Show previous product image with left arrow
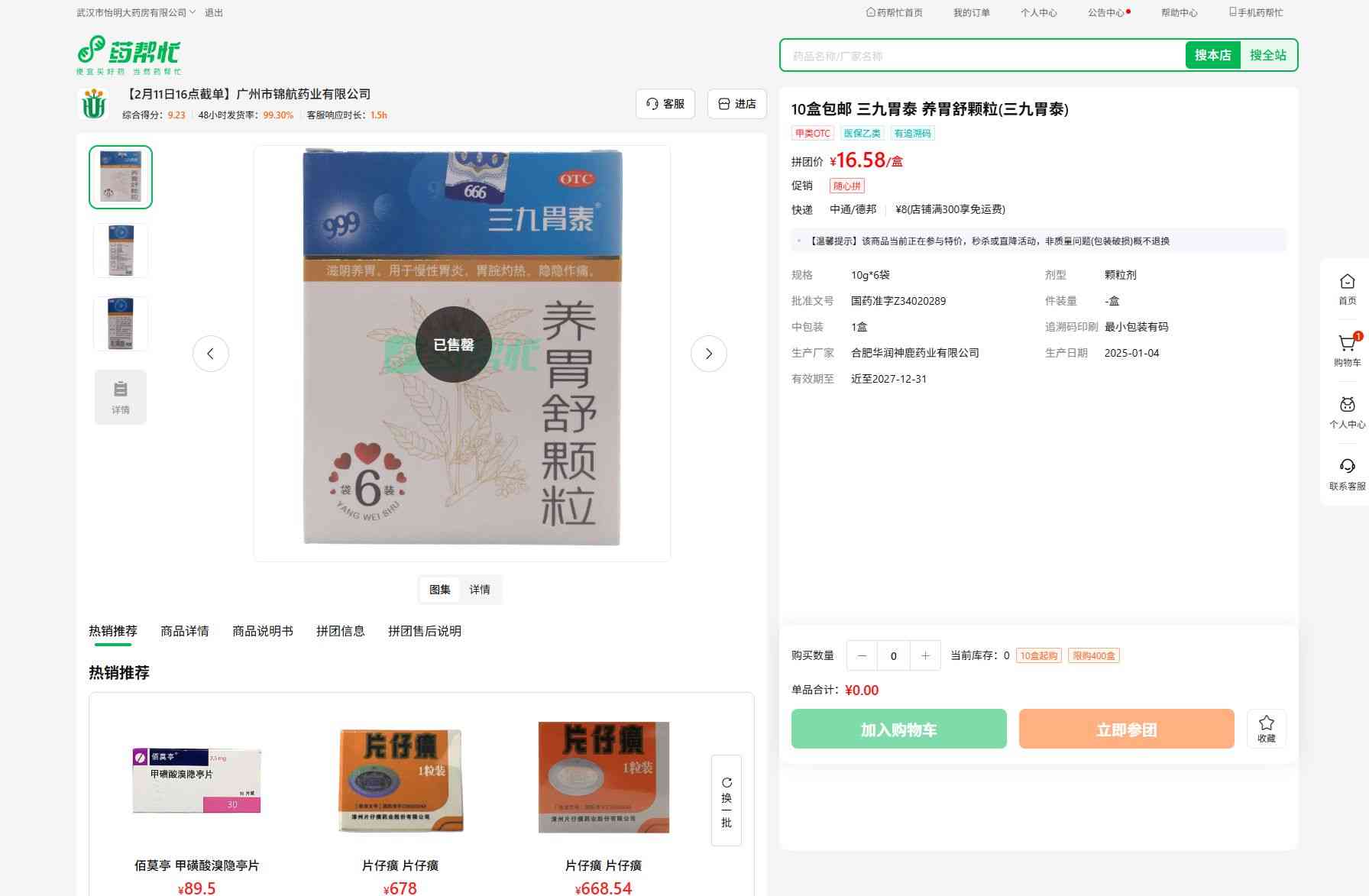The height and width of the screenshot is (896, 1369). coord(210,354)
